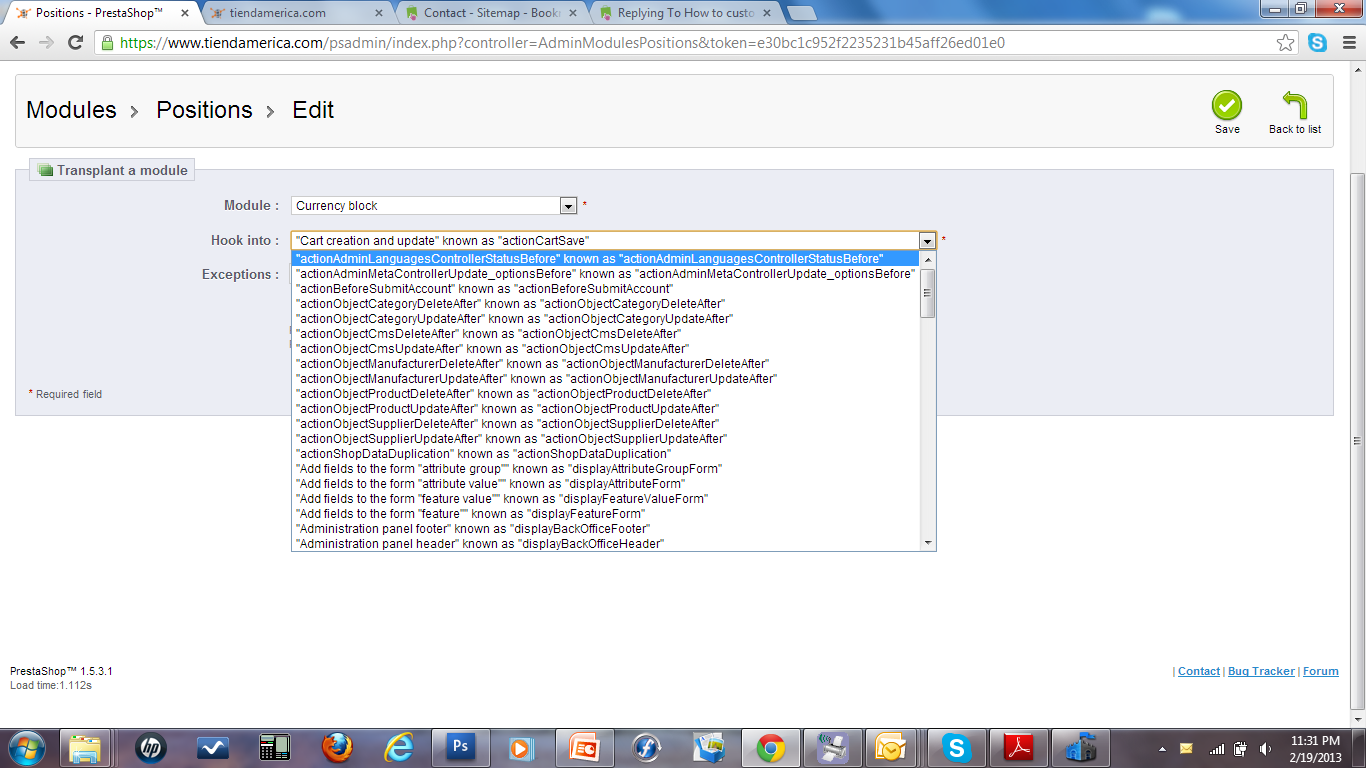1366x768 pixels.
Task: Open the Module dropdown showing Currency block
Action: [435, 206]
